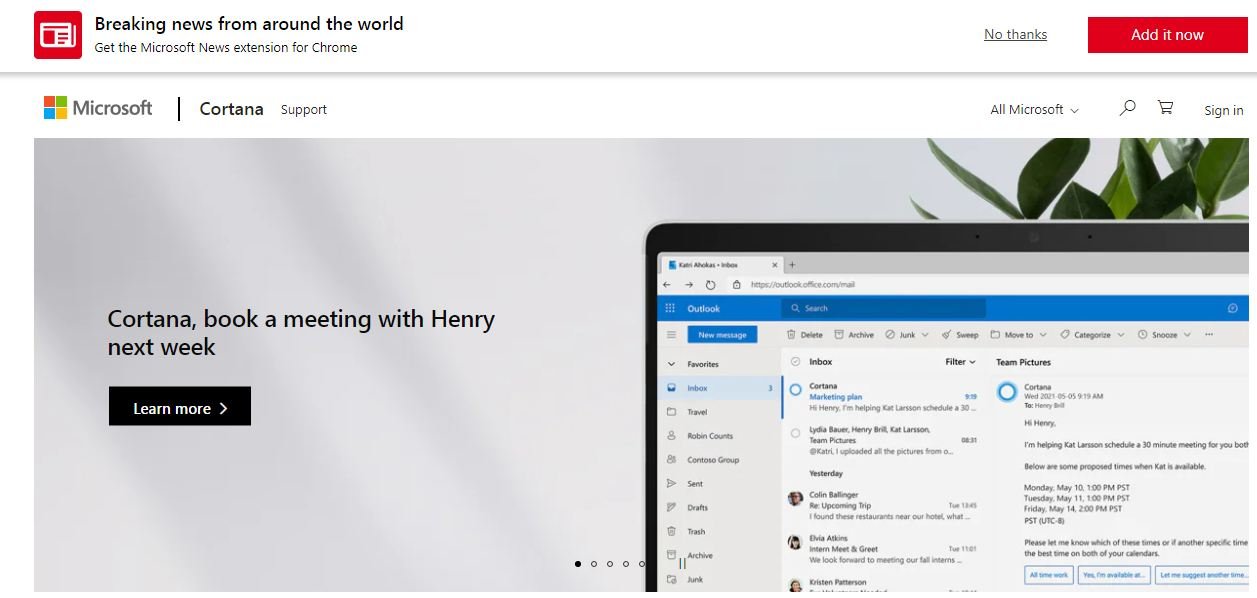Open the Support menu item
This screenshot has height=598, width=1257.
pos(304,110)
